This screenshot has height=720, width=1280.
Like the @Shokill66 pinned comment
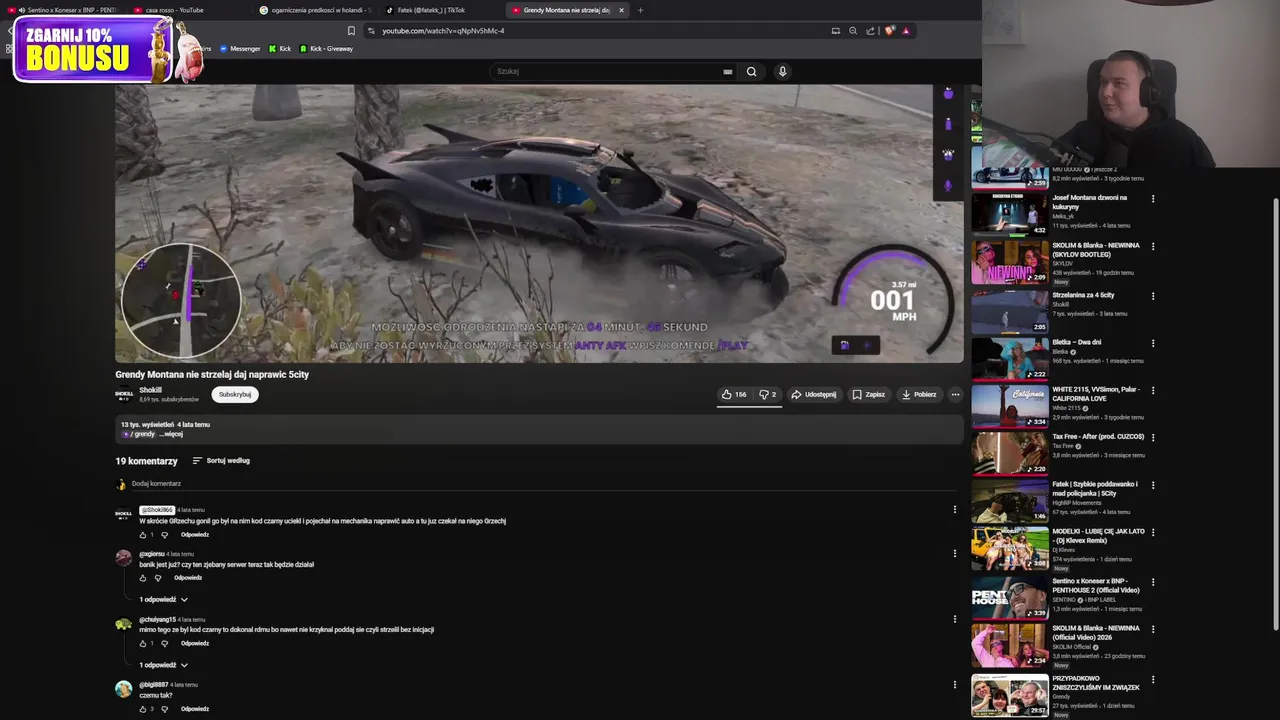pos(143,535)
